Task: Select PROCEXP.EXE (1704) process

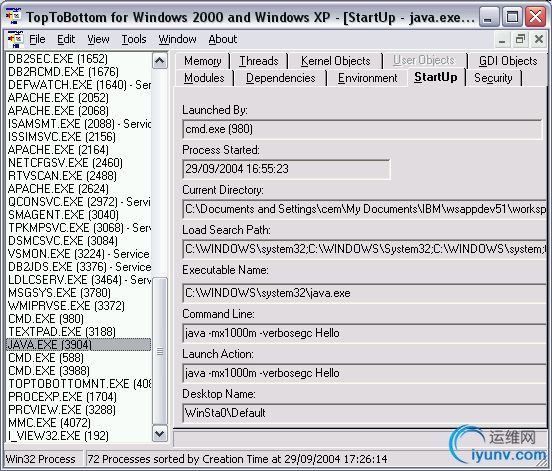Action: click(62, 397)
